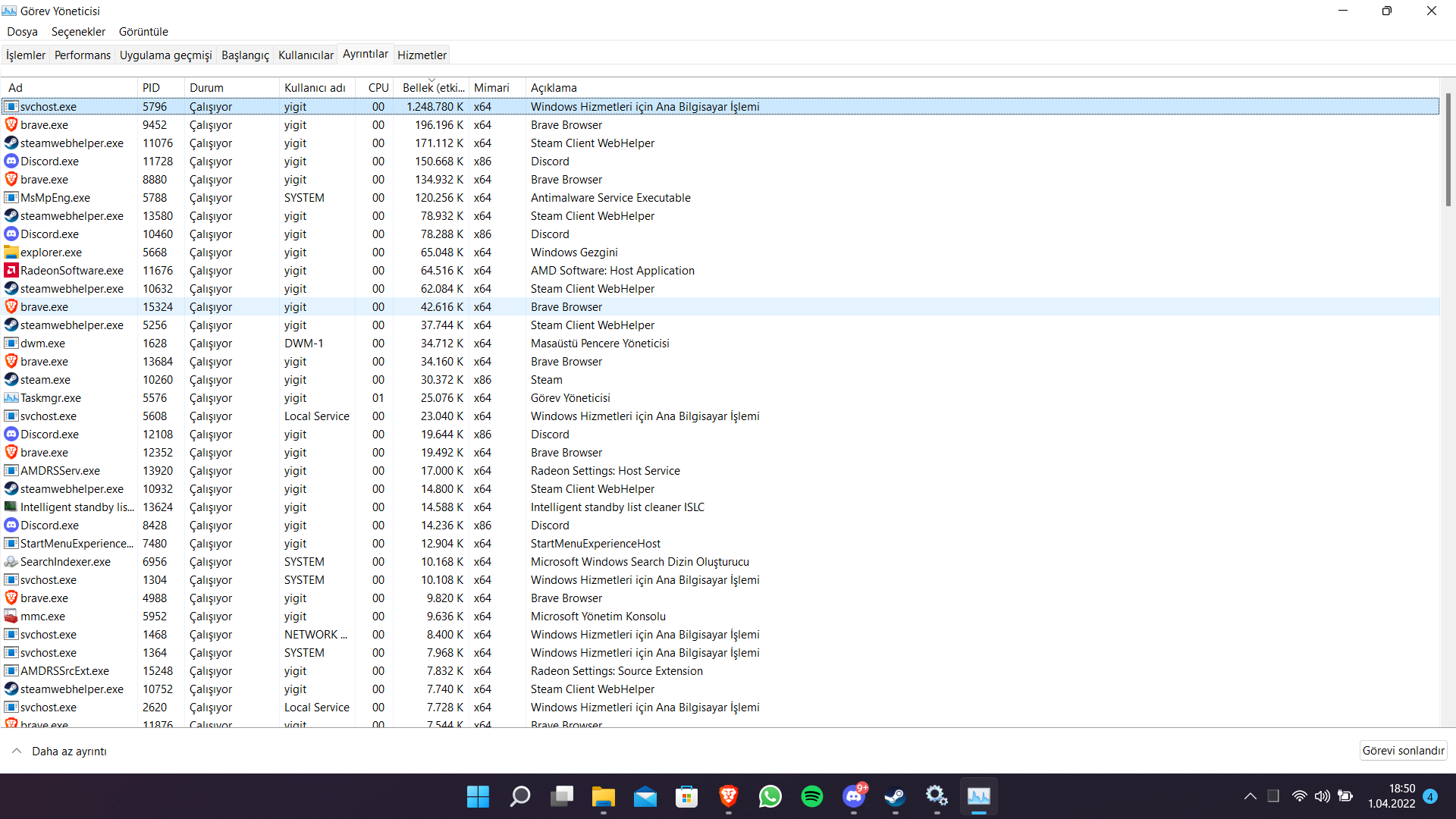Click the mmc.exe toolbox icon
The image size is (1456, 819).
pyautogui.click(x=11, y=617)
